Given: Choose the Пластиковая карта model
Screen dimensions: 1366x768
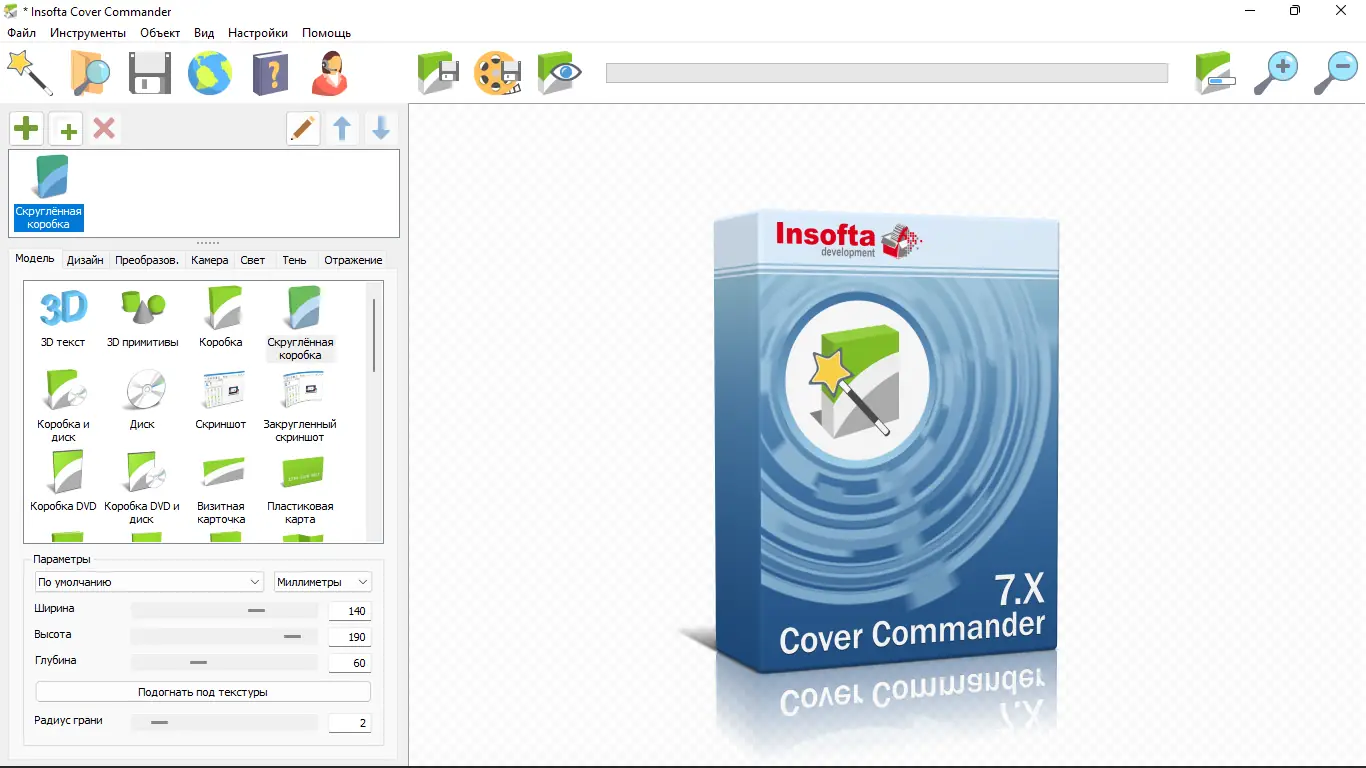Looking at the screenshot, I should pos(300,488).
